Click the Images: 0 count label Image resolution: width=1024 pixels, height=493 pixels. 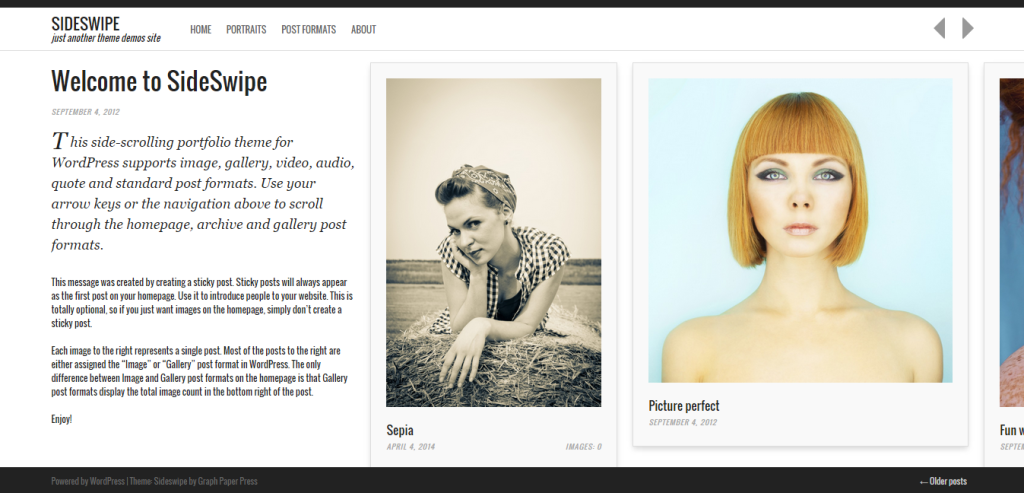(584, 447)
